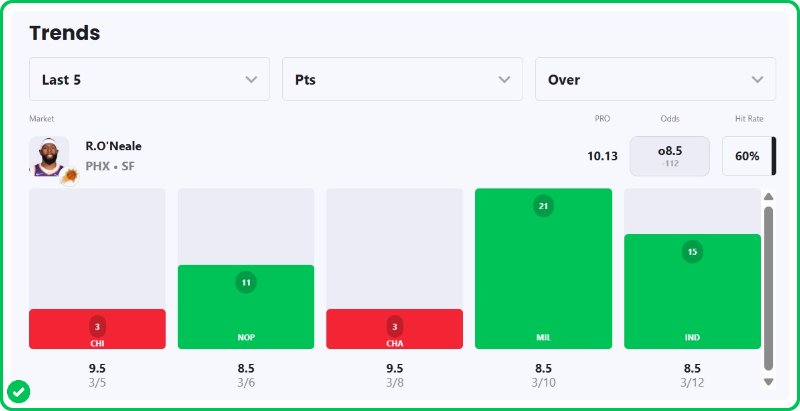The width and height of the screenshot is (800, 411).
Task: Click the 3 points badge on the CHA bar
Action: point(394,326)
